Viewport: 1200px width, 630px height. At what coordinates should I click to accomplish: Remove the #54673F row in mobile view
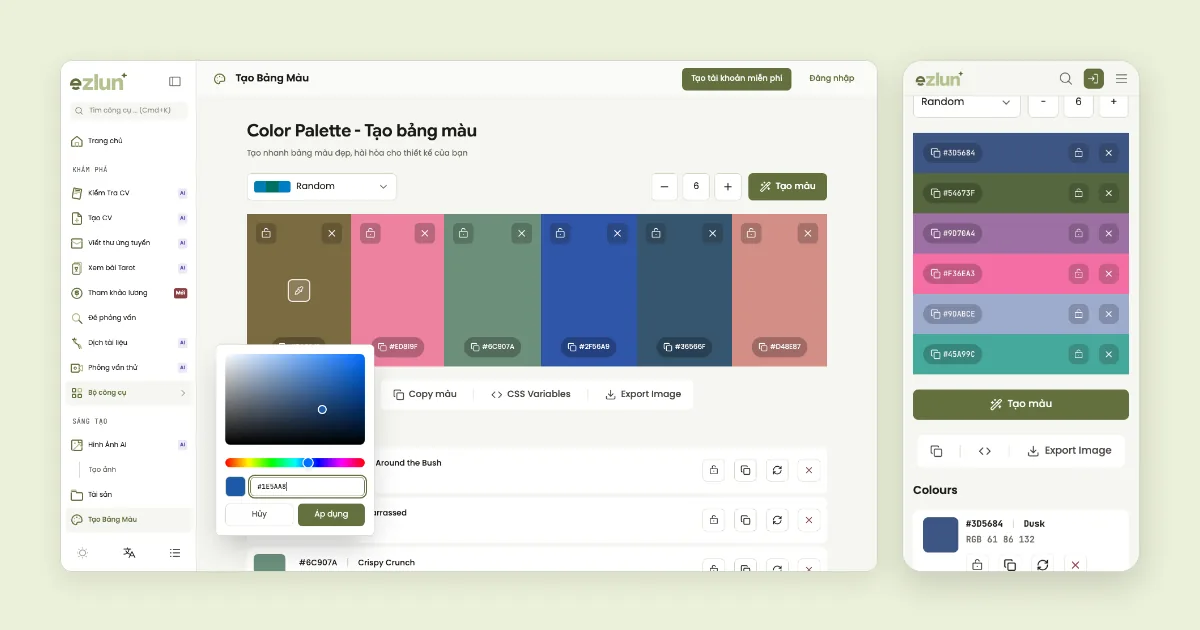1108,193
